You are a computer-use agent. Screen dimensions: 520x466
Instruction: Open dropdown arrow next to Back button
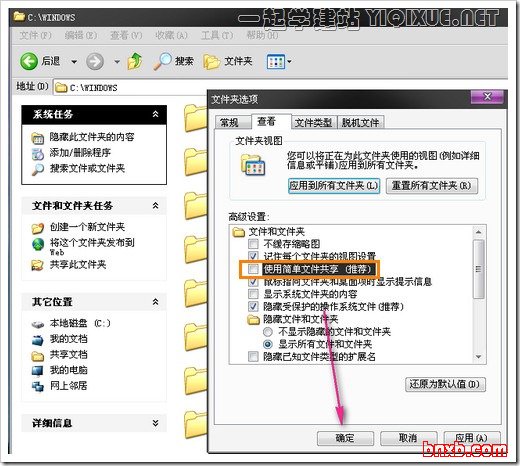click(x=74, y=62)
